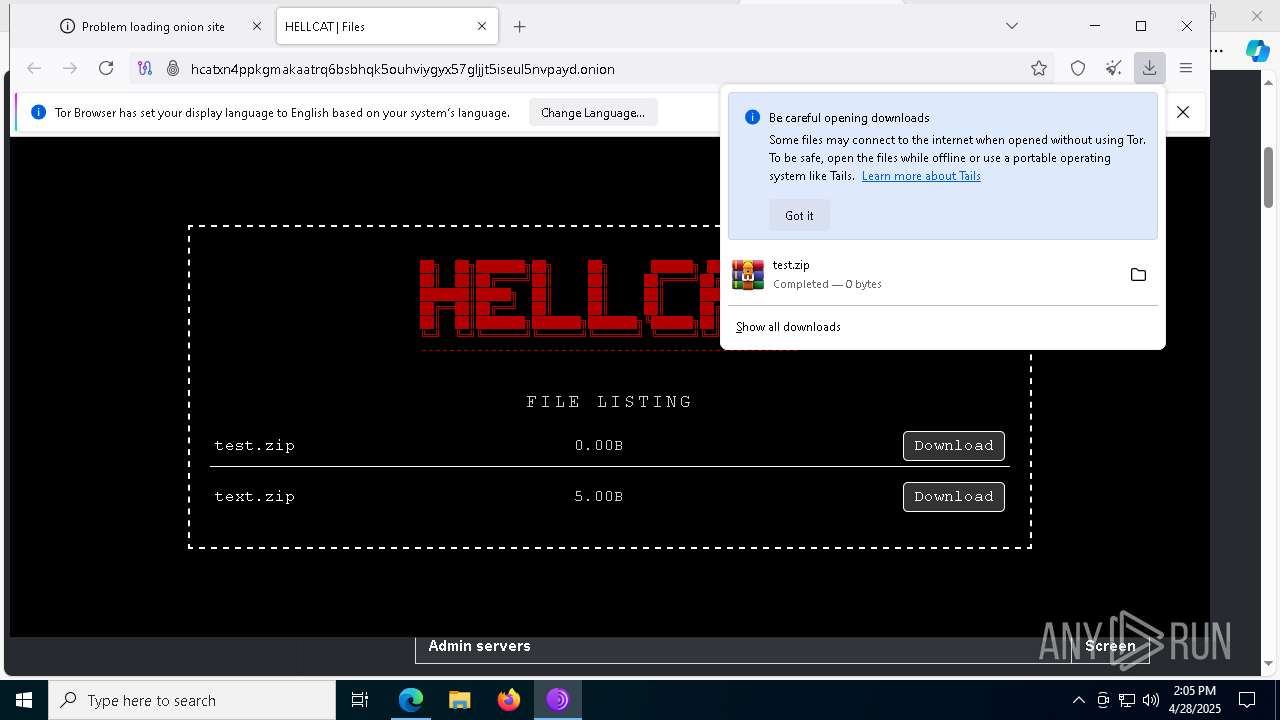This screenshot has width=1280, height=720.
Task: Expand the list all tabs chevron
Action: pyautogui.click(x=1012, y=26)
